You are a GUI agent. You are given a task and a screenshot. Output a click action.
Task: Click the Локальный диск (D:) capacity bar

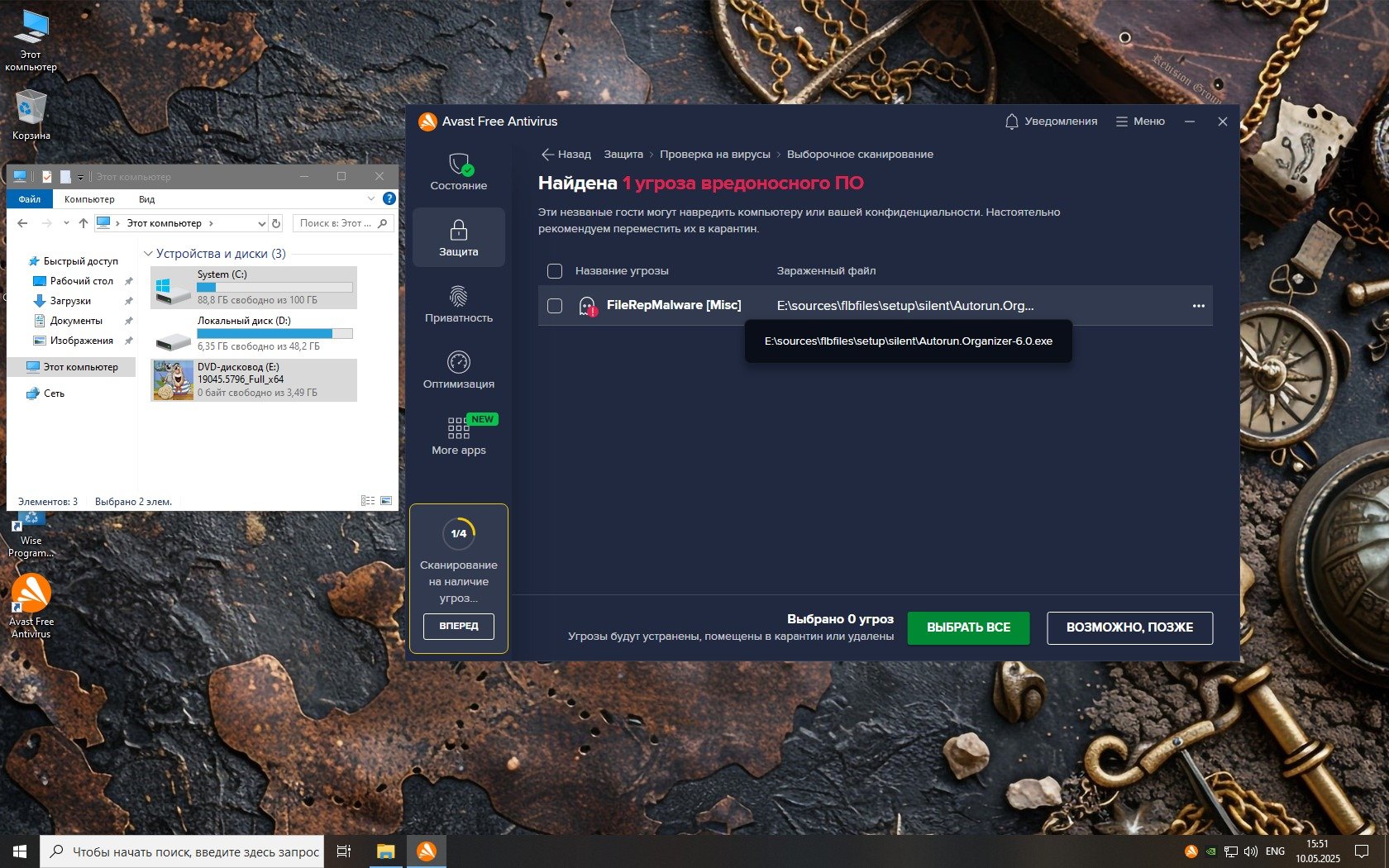point(274,333)
